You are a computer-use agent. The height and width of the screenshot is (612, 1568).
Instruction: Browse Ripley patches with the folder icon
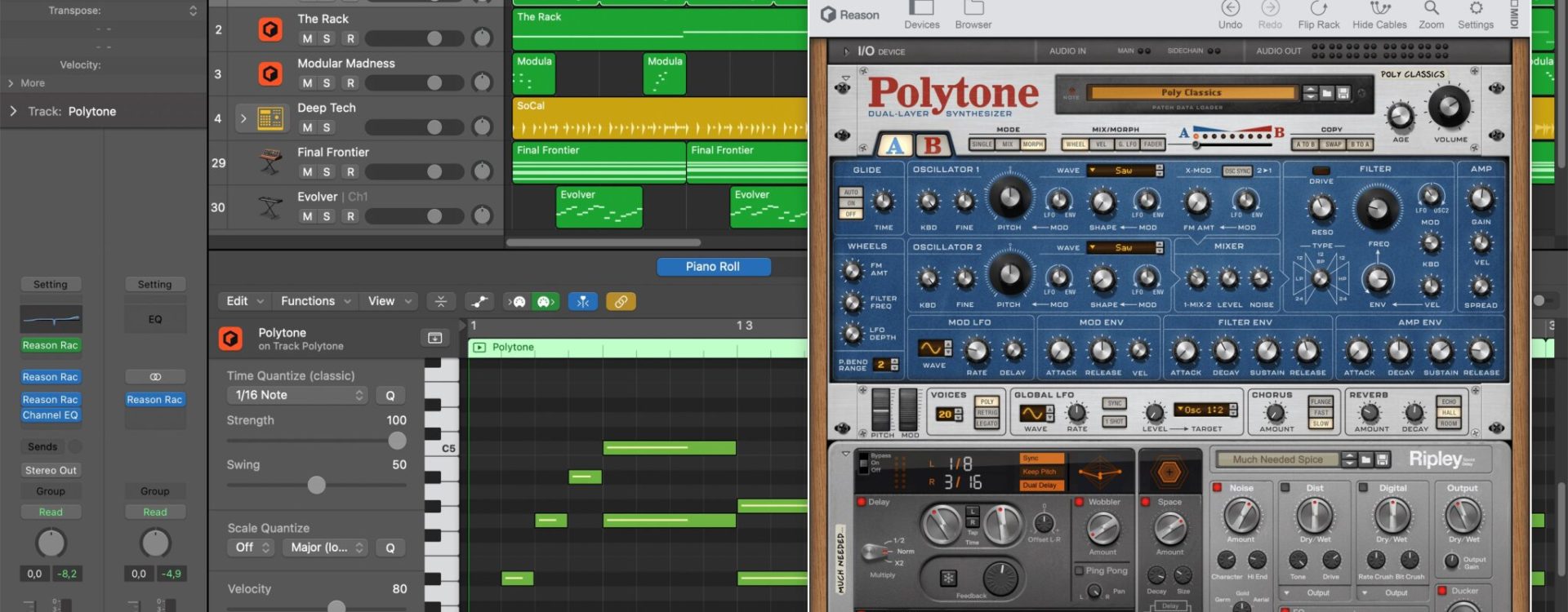[x=1366, y=460]
